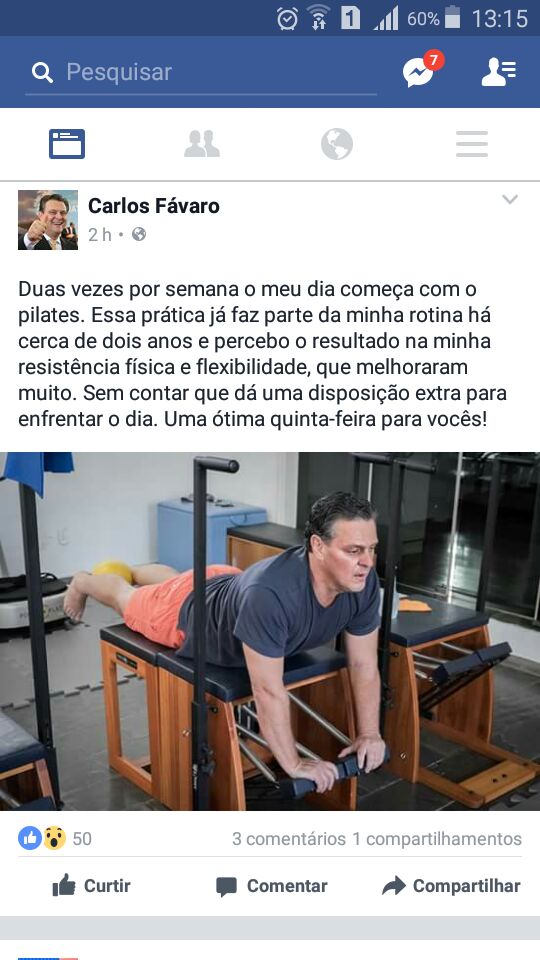This screenshot has width=540, height=960.
Task: Tap the wow reaction emoji icon
Action: [x=54, y=838]
